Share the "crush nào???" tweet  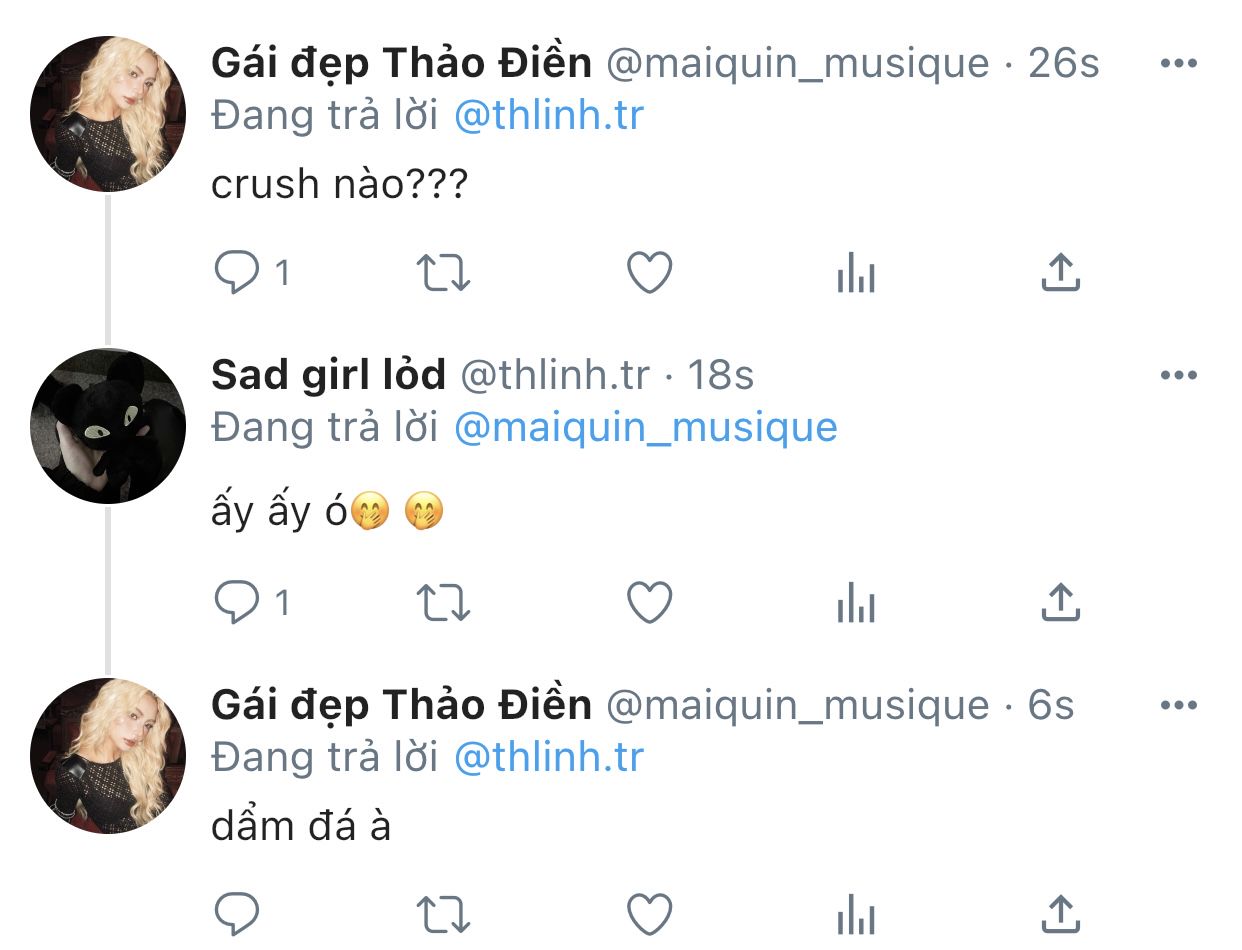1060,272
